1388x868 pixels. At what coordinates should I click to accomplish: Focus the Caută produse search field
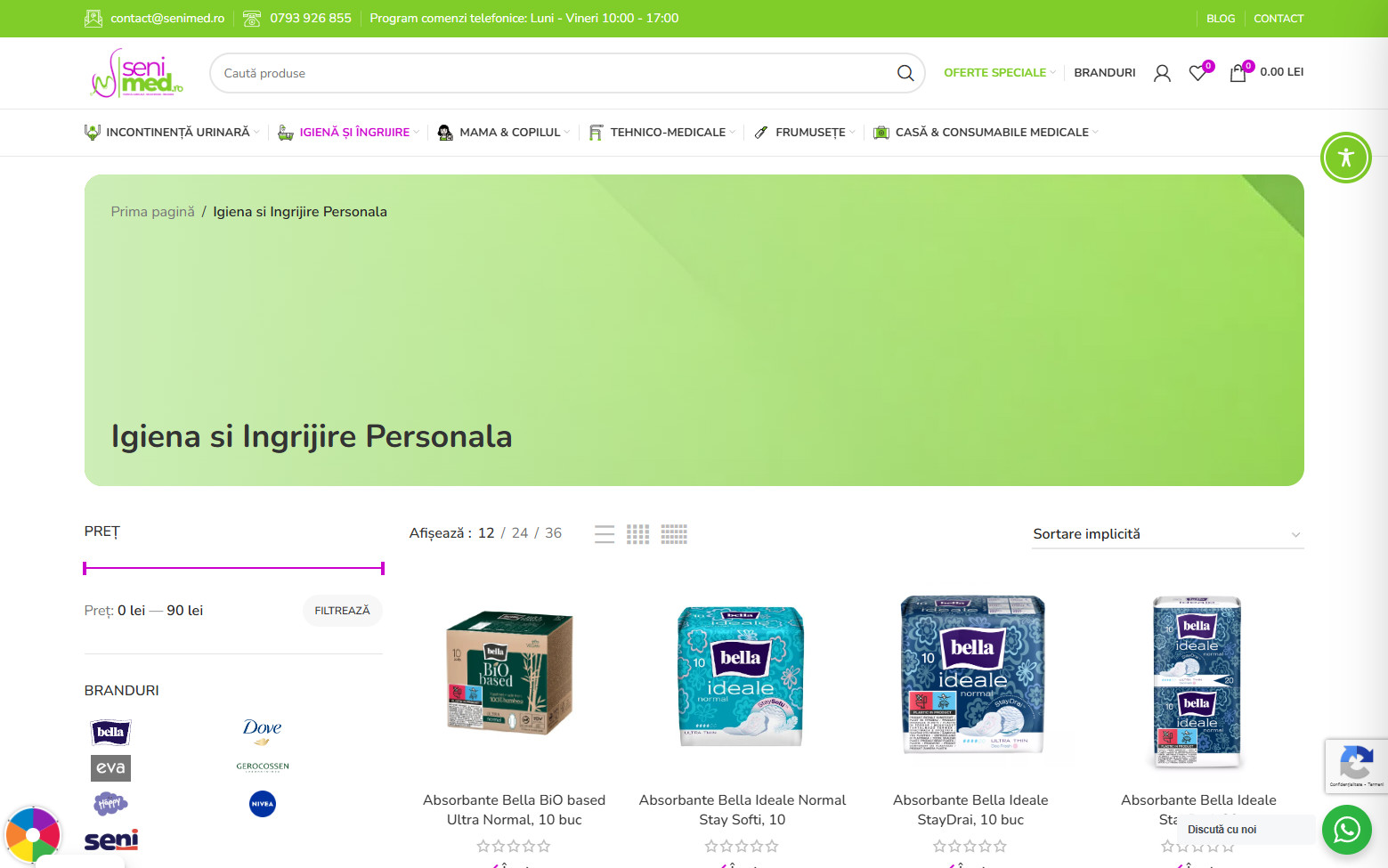tap(552, 73)
